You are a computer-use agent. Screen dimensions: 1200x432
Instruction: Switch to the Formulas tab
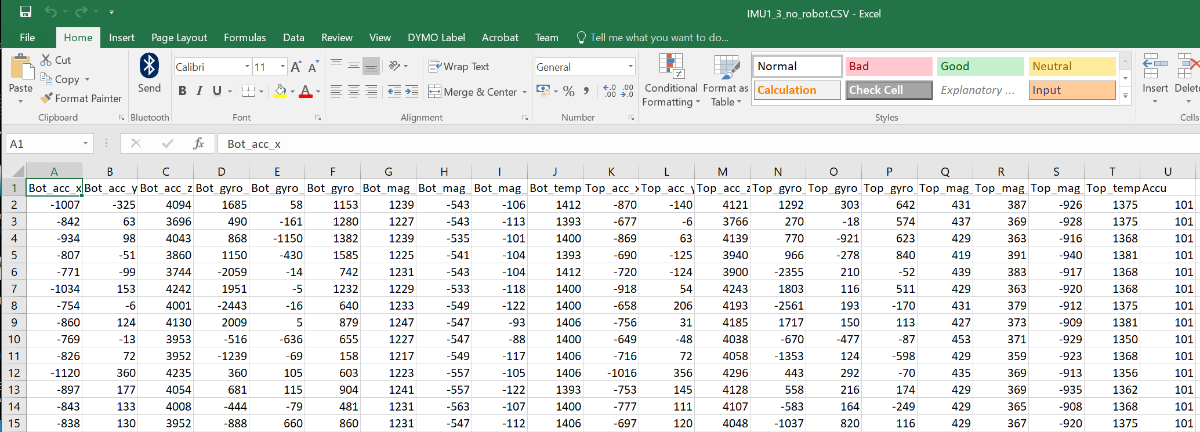pos(244,37)
